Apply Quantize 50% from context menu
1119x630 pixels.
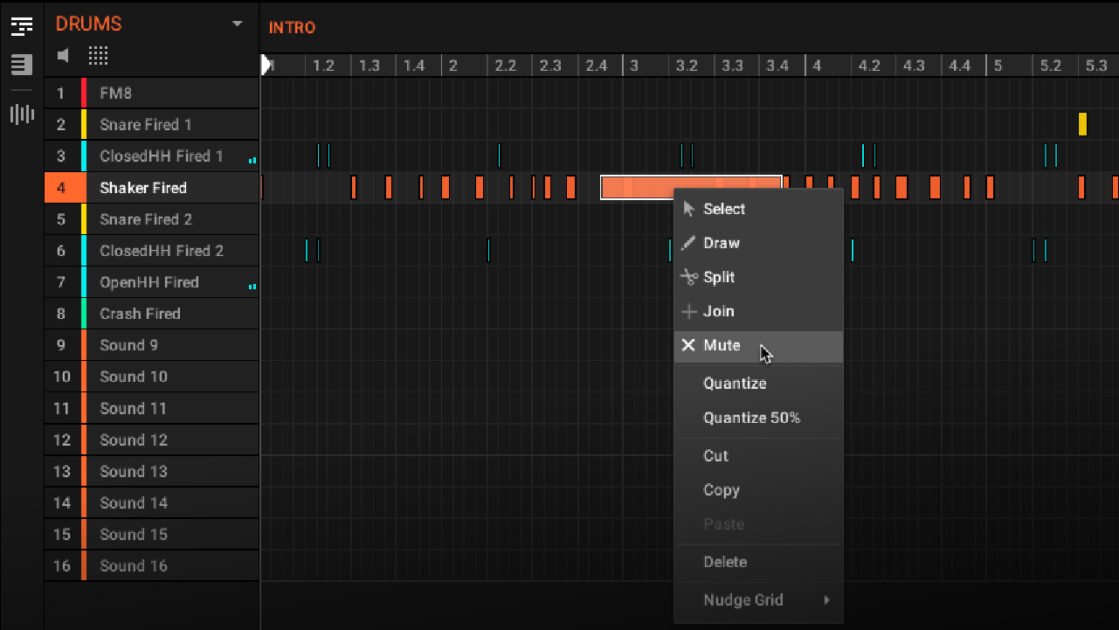[759, 418]
